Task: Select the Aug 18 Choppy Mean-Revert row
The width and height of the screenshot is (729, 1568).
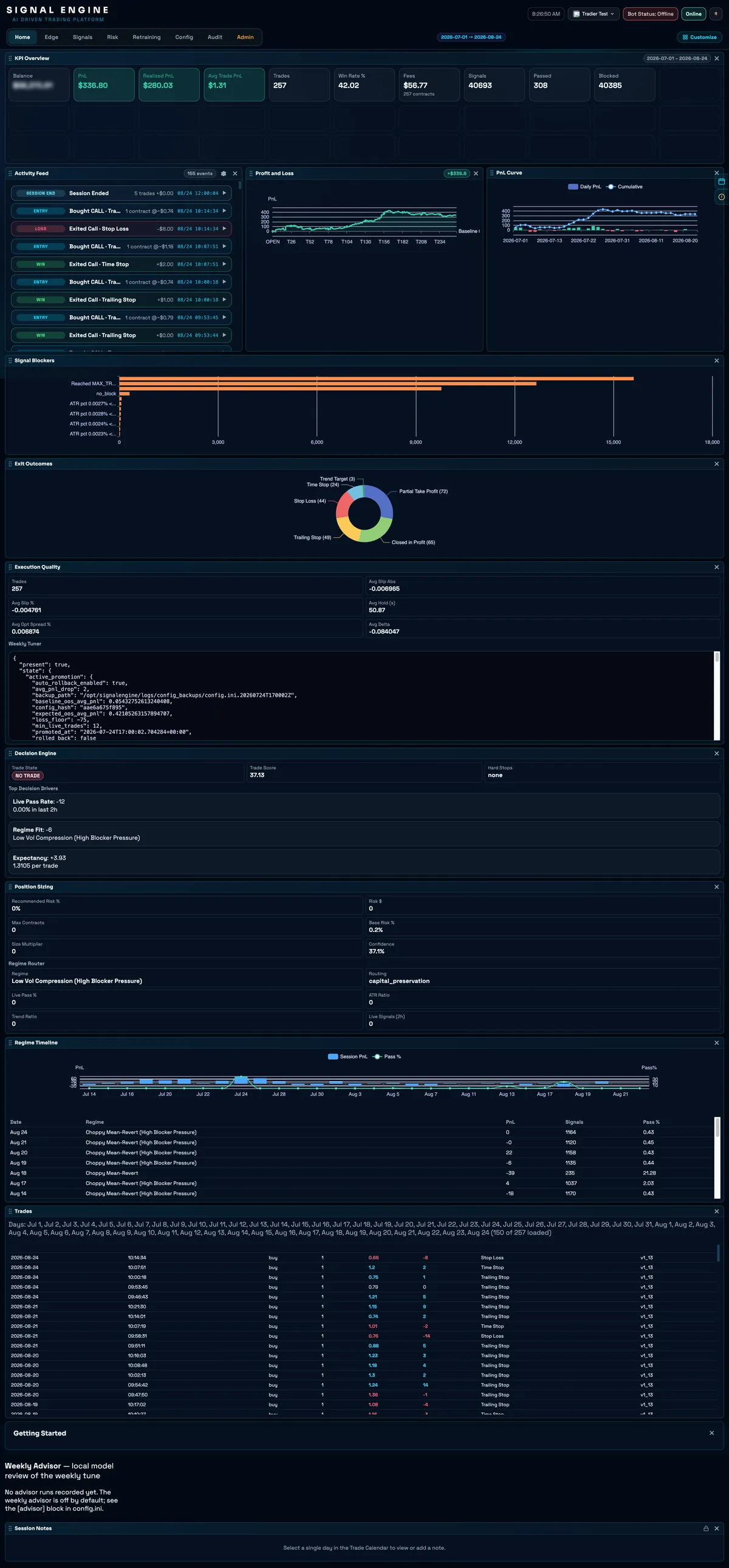Action: click(361, 1173)
